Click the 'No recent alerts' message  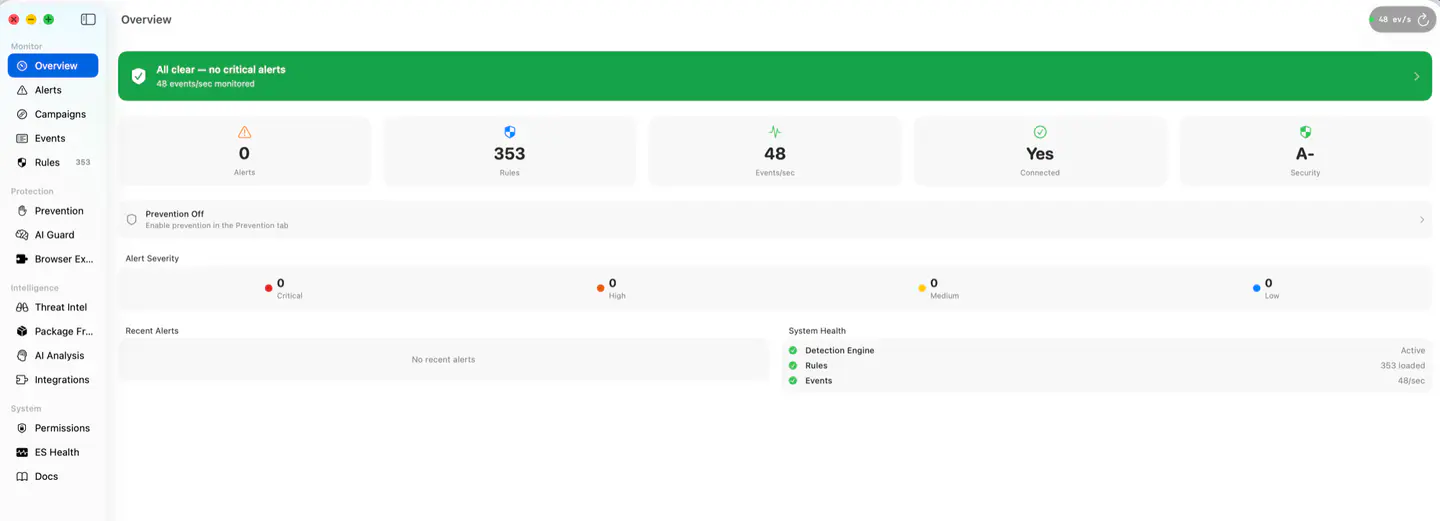(443, 359)
